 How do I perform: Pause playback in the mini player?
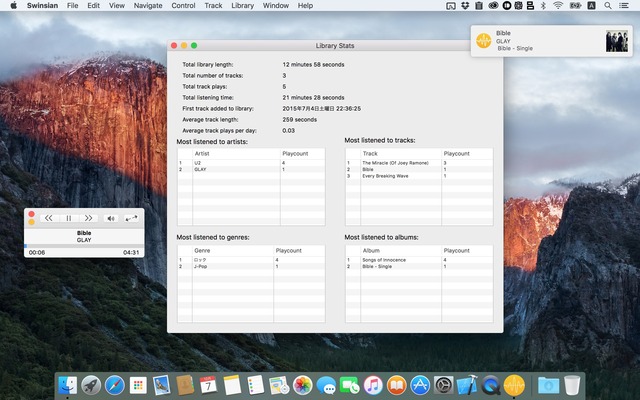(x=69, y=218)
